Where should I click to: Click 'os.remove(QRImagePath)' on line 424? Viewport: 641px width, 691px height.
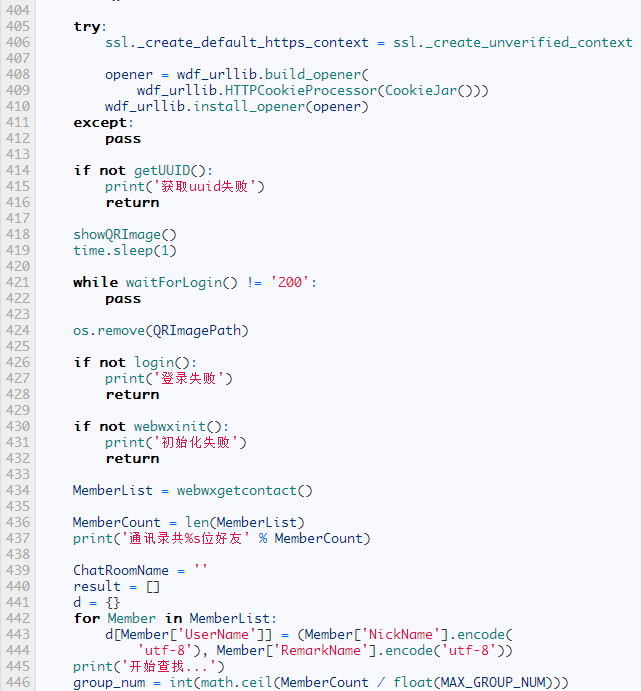(x=161, y=331)
